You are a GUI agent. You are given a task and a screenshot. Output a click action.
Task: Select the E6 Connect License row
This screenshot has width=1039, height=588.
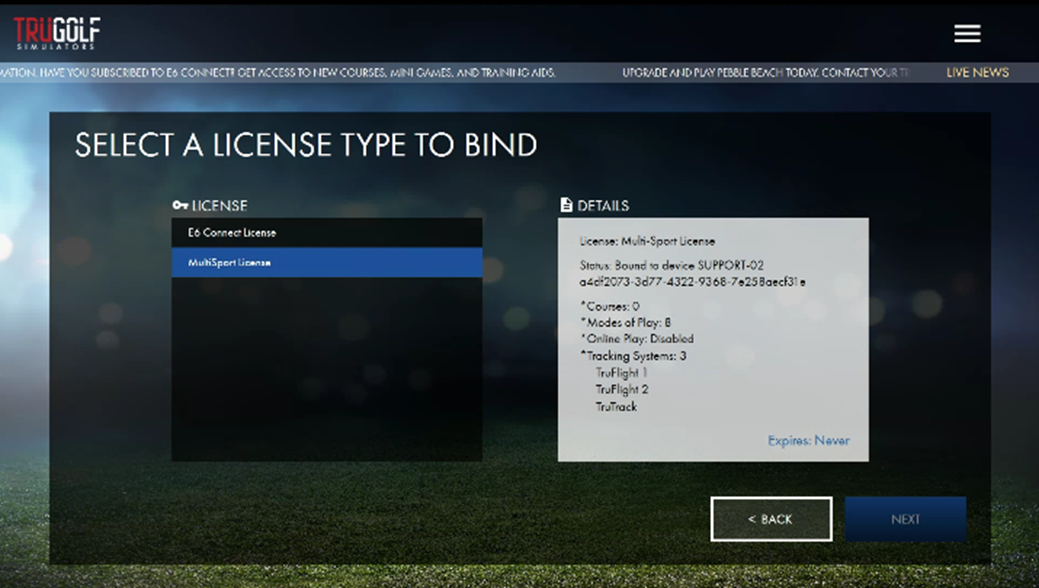tap(327, 233)
